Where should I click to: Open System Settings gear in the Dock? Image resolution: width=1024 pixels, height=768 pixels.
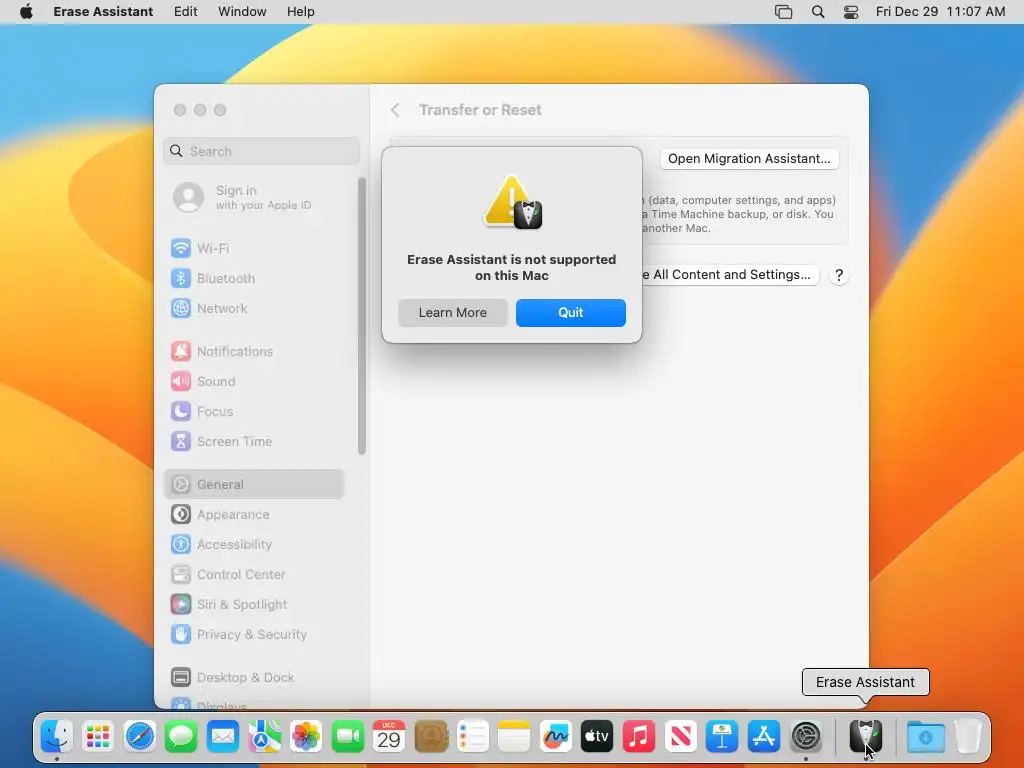pos(806,737)
